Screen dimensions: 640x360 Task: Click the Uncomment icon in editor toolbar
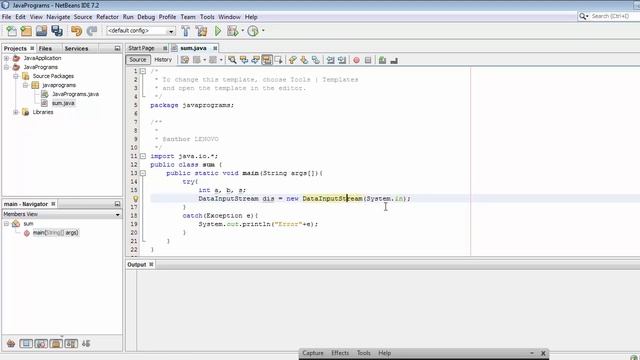click(394, 60)
